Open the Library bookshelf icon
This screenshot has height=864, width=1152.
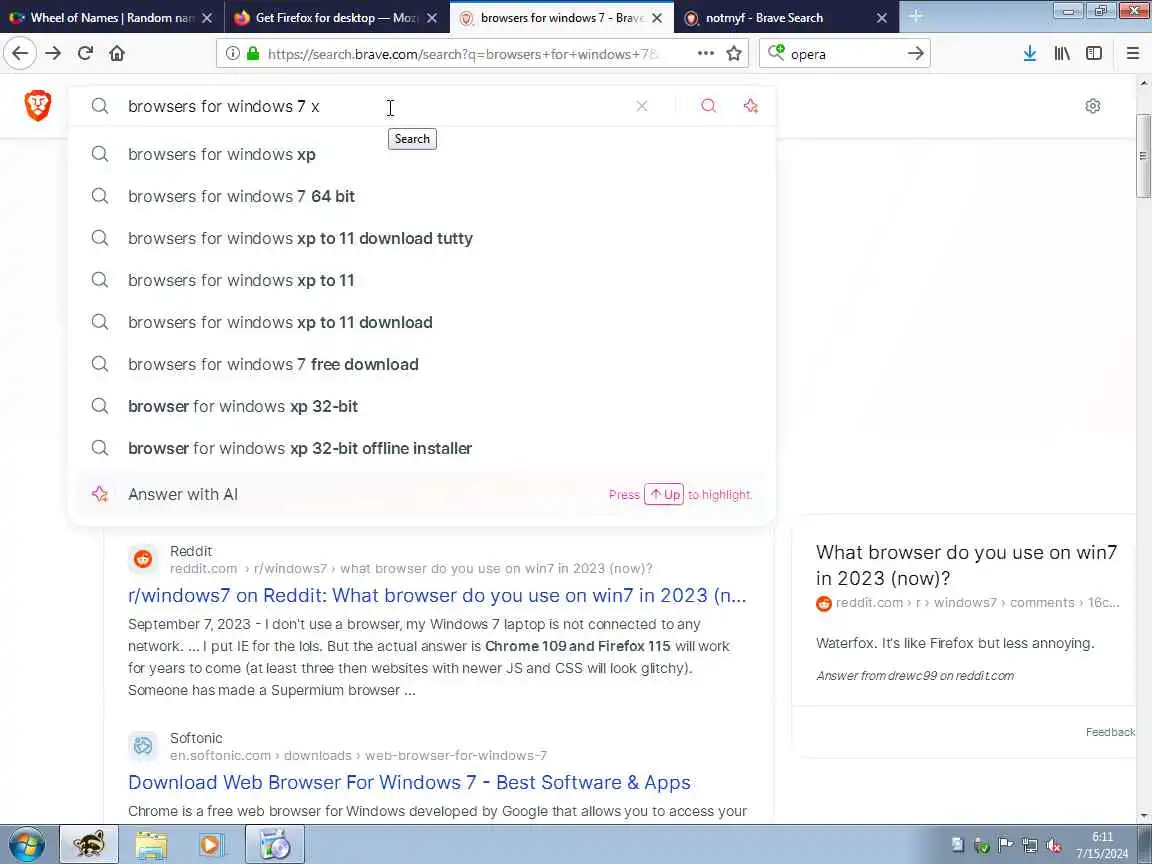[1062, 53]
